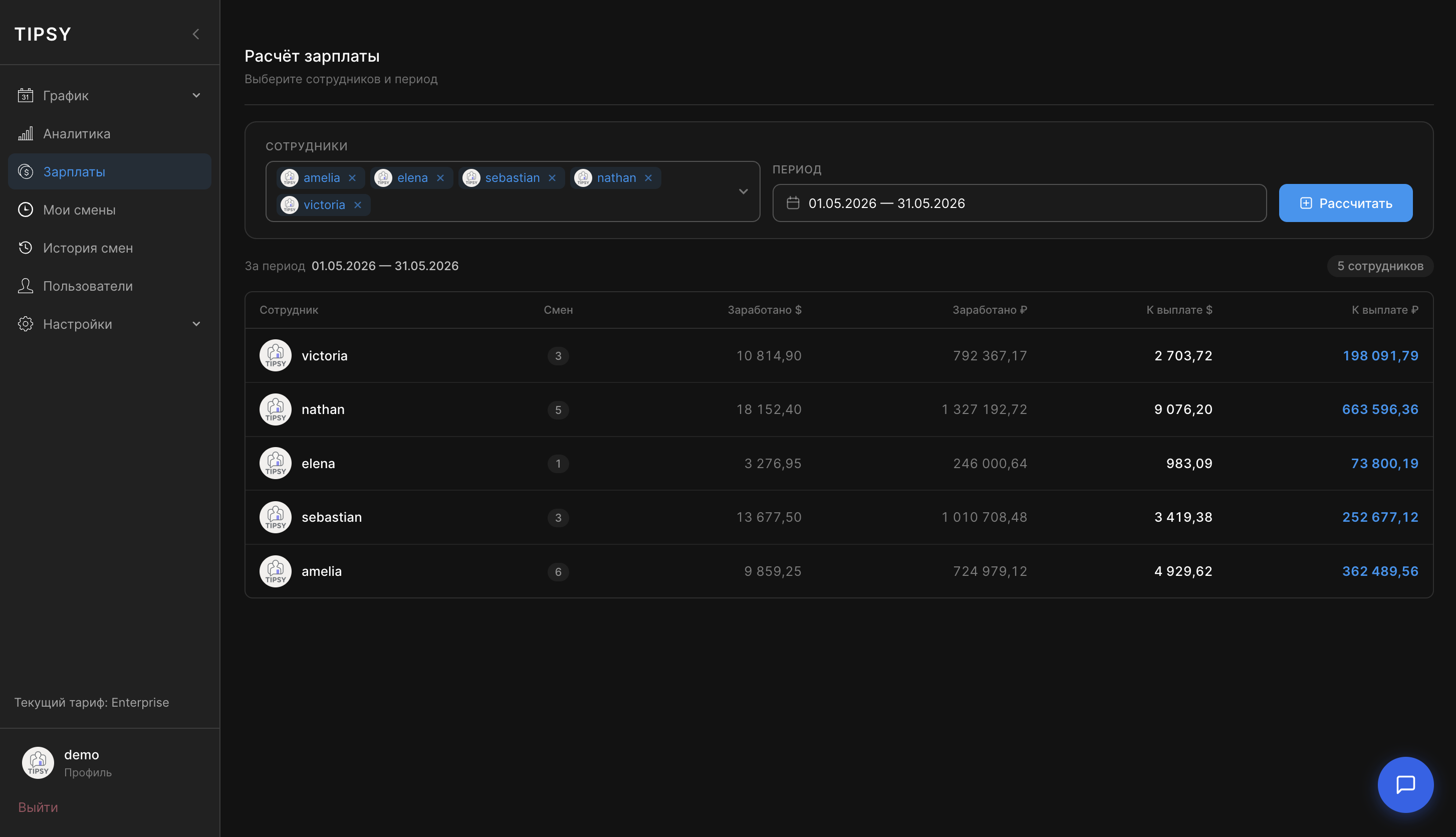The width and height of the screenshot is (1456, 837).
Task: Click amelia's shift count badge 6
Action: [558, 572]
